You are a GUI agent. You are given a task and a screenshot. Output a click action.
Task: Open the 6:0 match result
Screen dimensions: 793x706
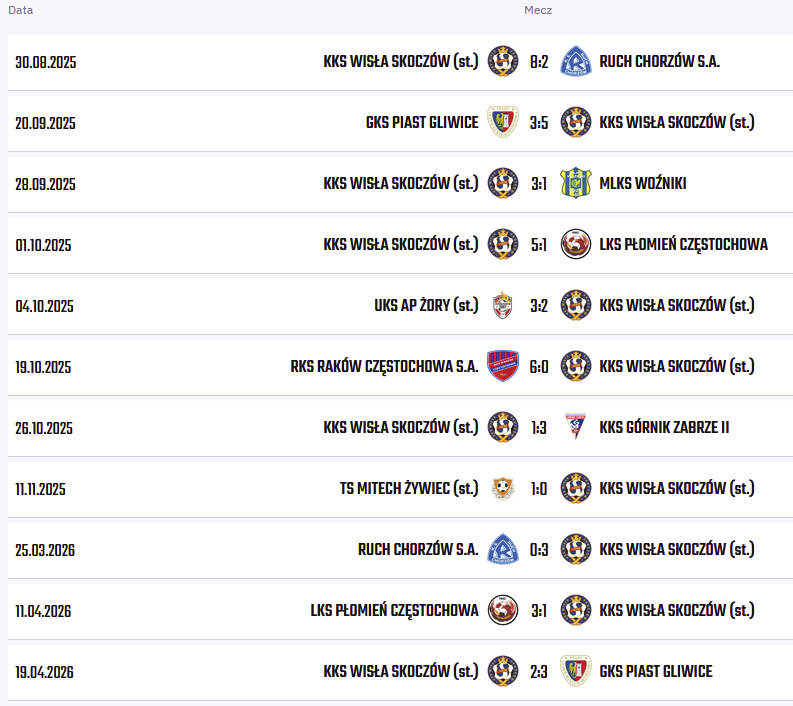coord(539,367)
